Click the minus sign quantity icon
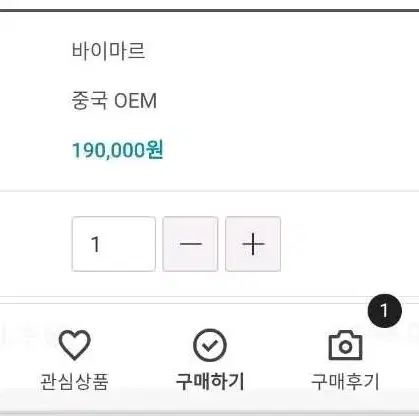The image size is (419, 419). coord(190,244)
